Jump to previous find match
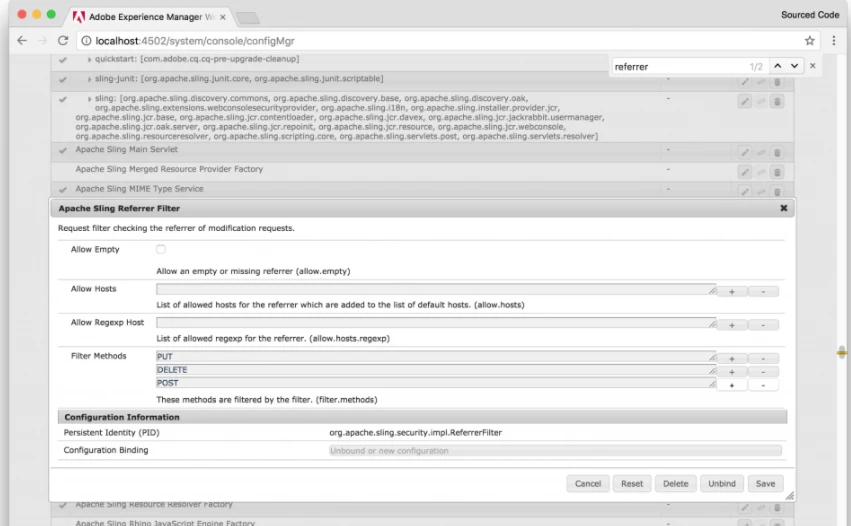The height and width of the screenshot is (526, 851). [x=777, y=66]
